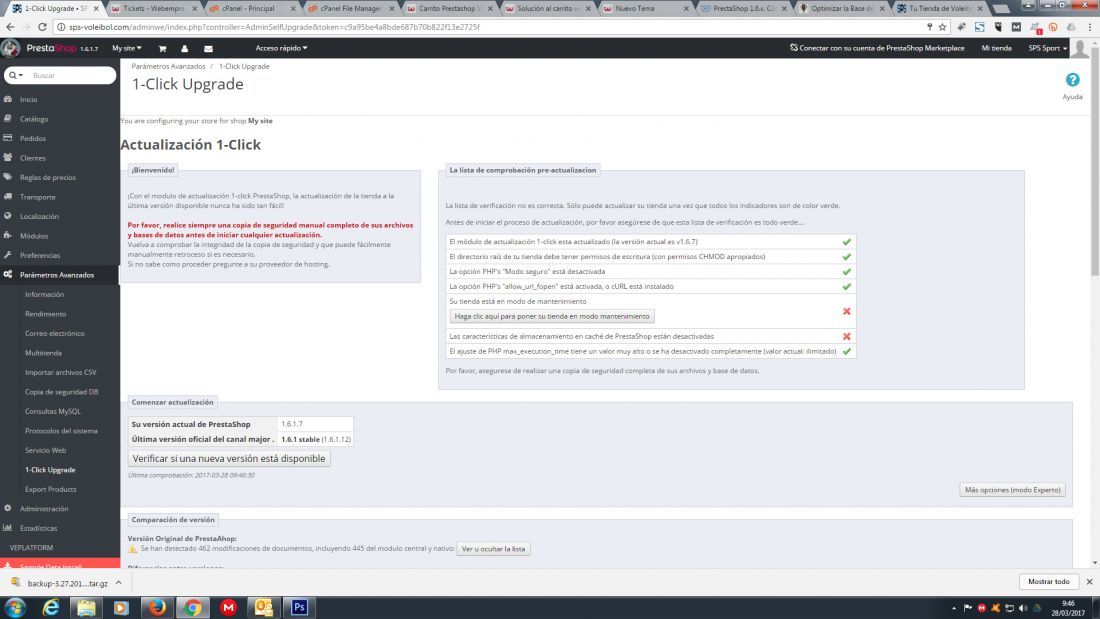Image resolution: width=1100 pixels, height=619 pixels.
Task: Open the messages envelope icon in header
Action: [208, 48]
